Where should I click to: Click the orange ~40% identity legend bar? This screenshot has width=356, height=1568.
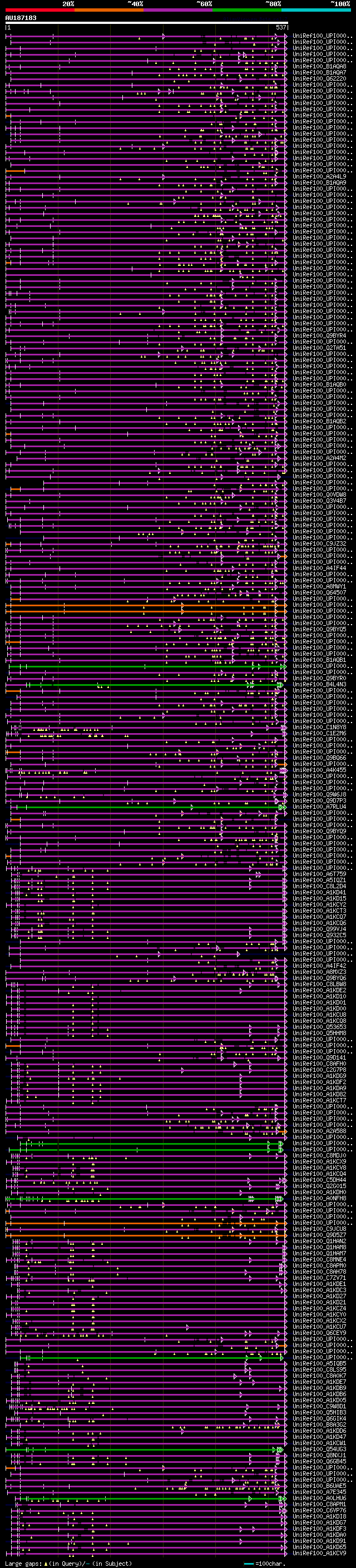109,10
